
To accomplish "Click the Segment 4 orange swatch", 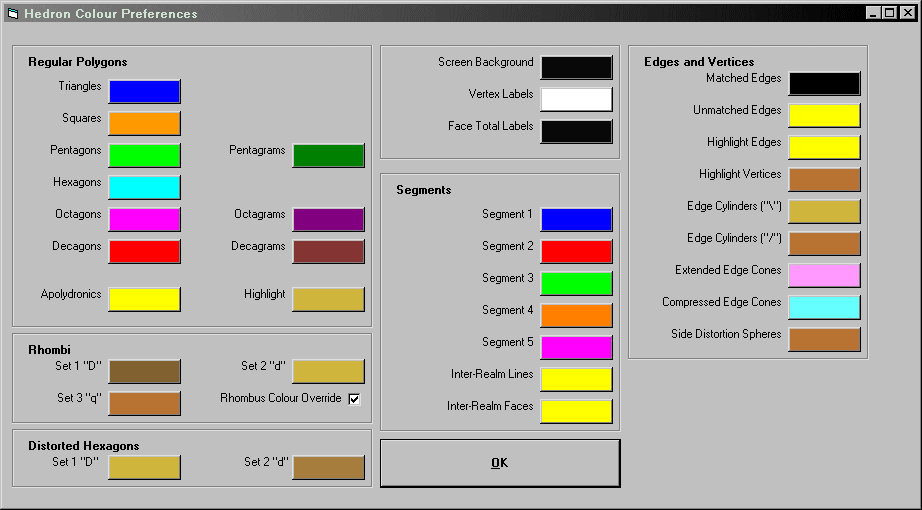I will [576, 315].
